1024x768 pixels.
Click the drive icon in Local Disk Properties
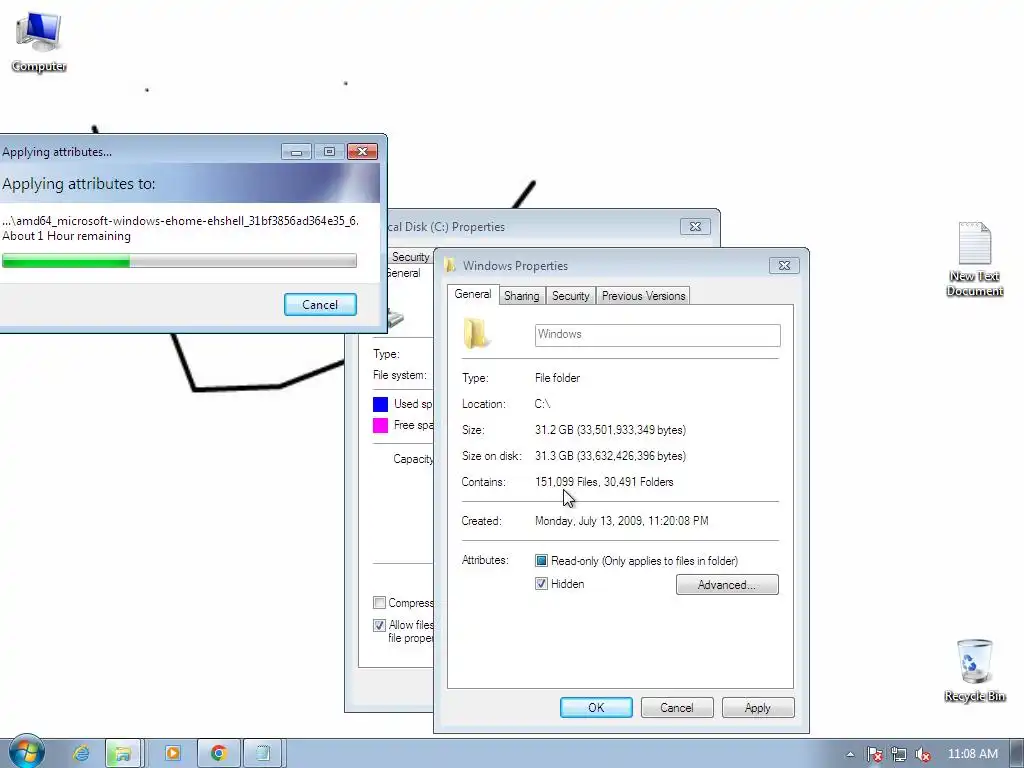[x=395, y=319]
